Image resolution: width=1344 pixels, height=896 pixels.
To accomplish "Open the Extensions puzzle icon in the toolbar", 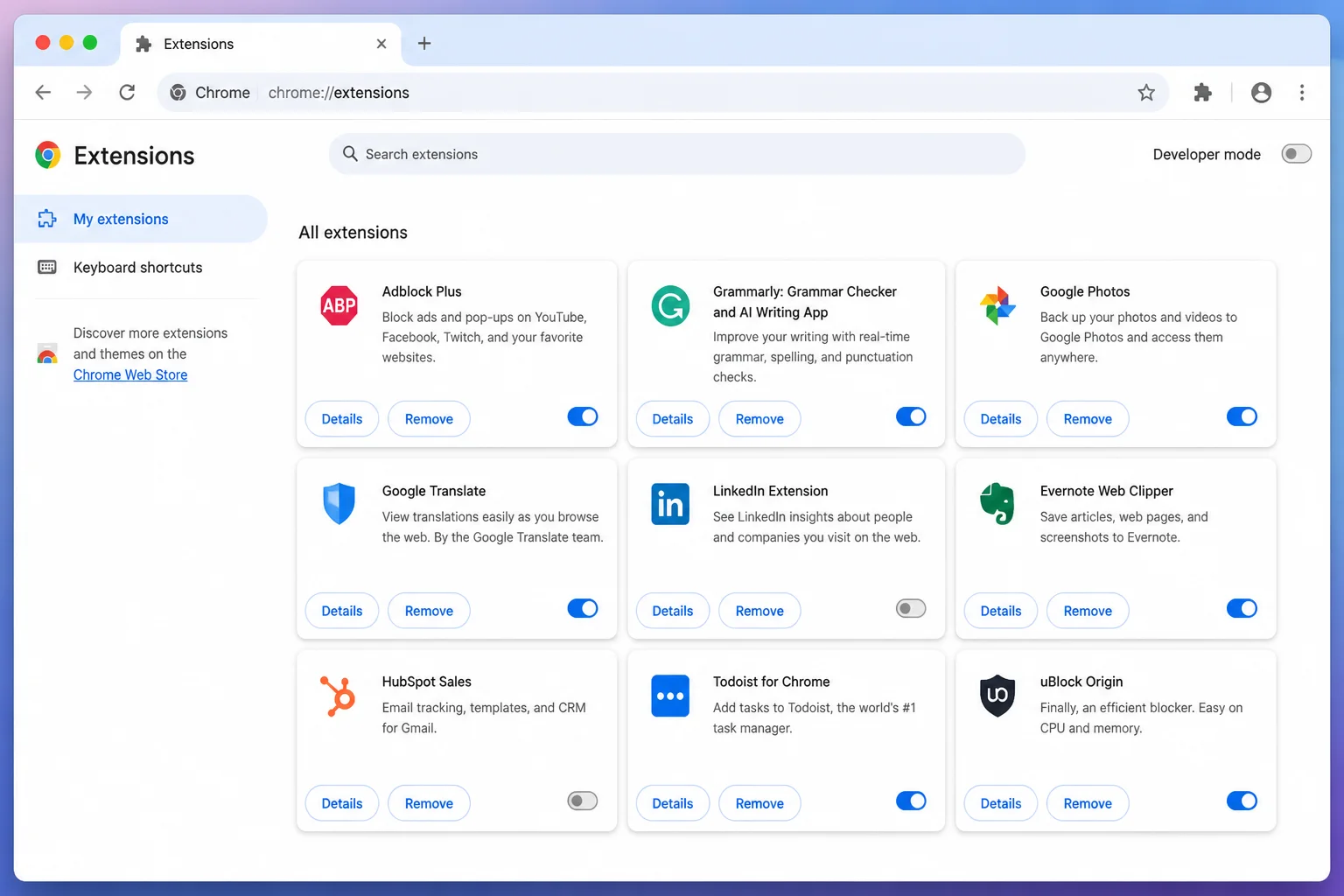I will (1203, 92).
